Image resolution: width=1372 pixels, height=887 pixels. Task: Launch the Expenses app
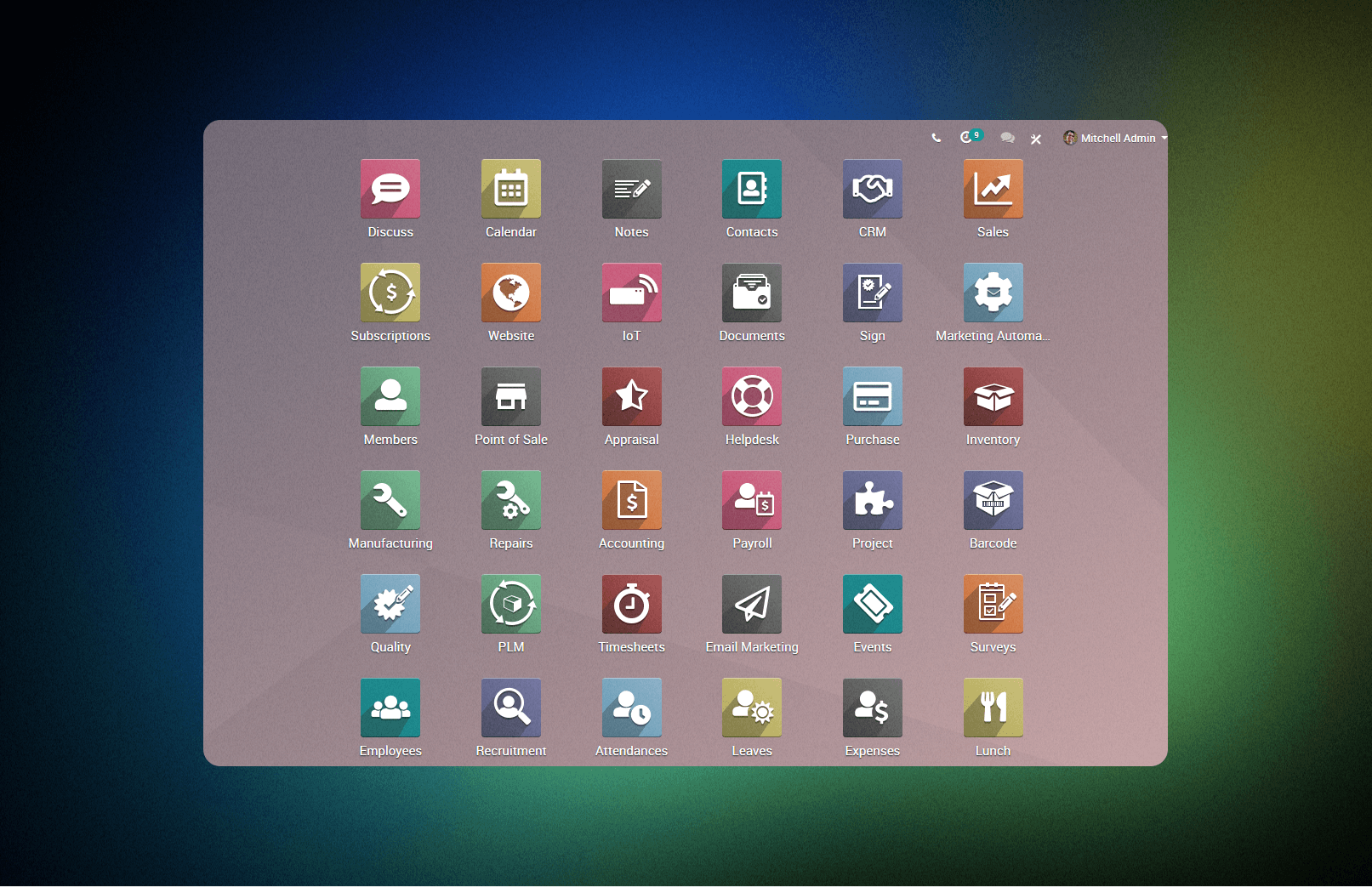click(x=873, y=708)
